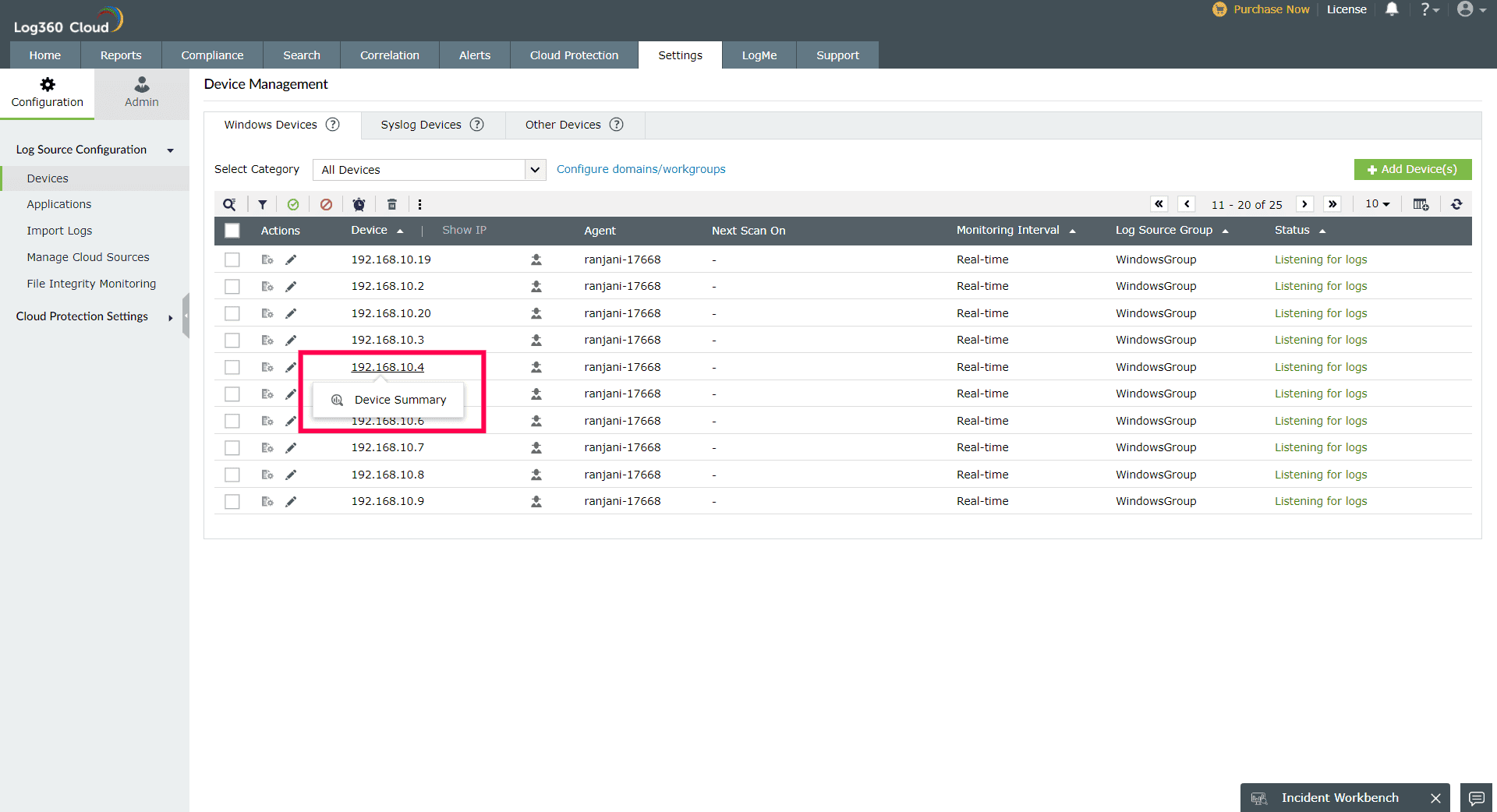Open the Compliance tab
The height and width of the screenshot is (812, 1497).
212,55
